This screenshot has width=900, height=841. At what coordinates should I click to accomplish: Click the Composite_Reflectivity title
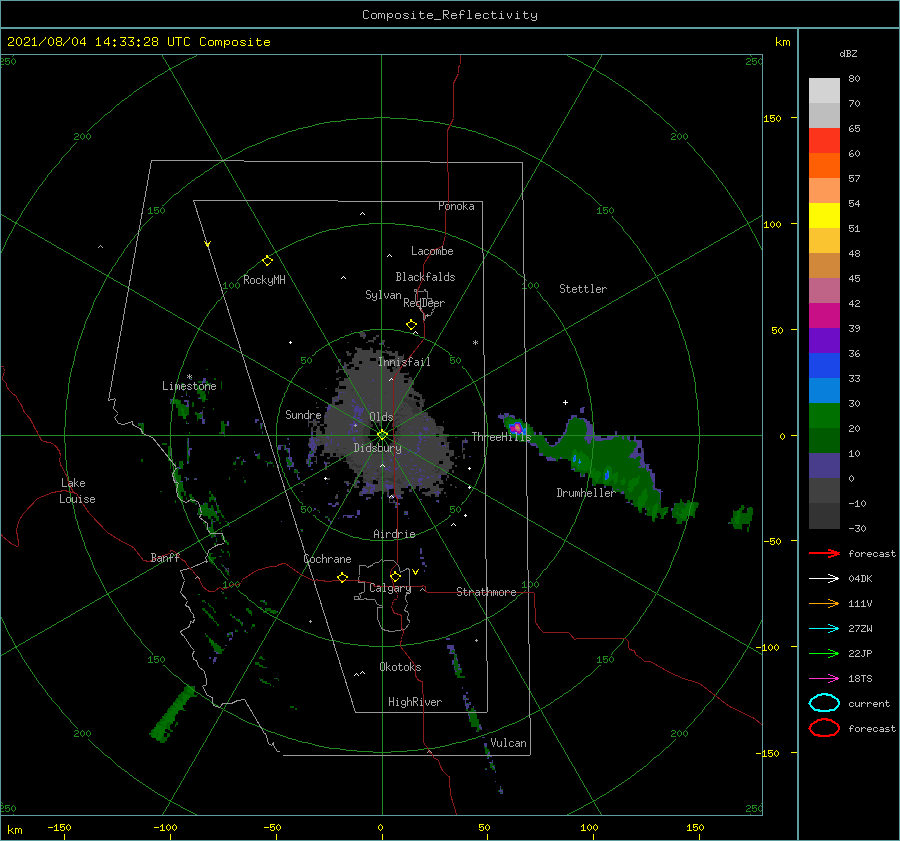[450, 15]
